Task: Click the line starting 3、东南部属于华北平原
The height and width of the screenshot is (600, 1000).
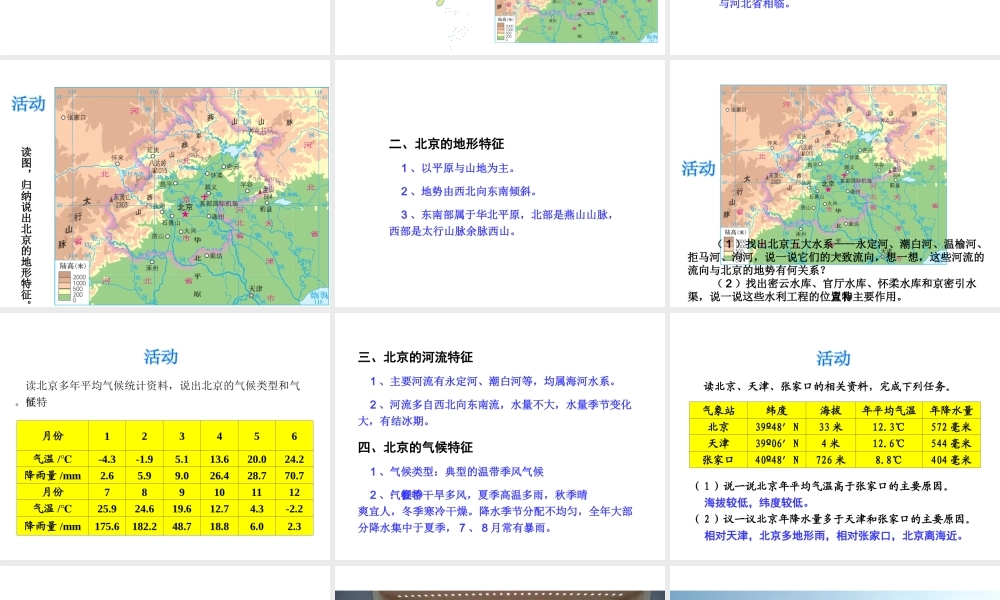Action: pyautogui.click(x=501, y=223)
